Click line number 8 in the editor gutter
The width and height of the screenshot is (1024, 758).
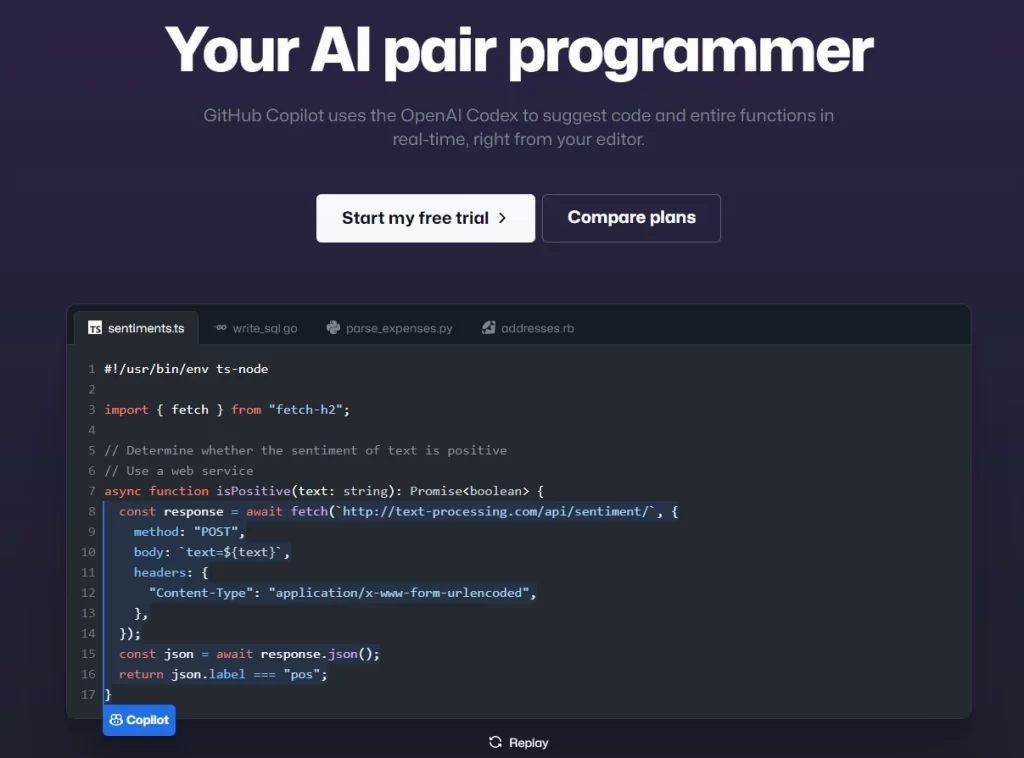click(91, 511)
